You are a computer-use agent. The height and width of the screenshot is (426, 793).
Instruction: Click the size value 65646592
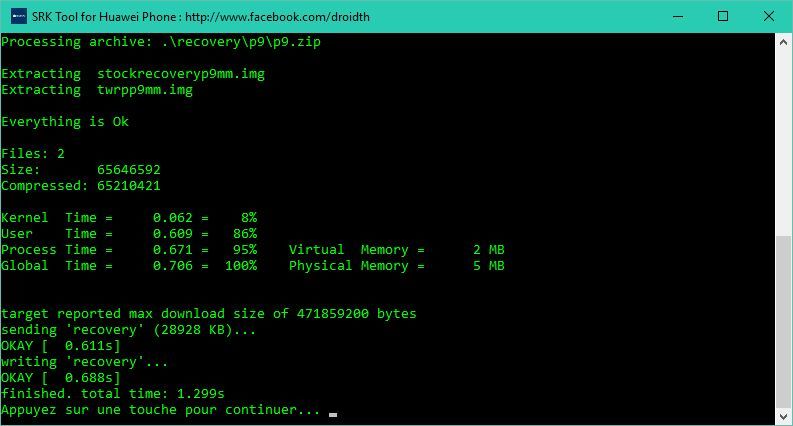click(x=128, y=169)
